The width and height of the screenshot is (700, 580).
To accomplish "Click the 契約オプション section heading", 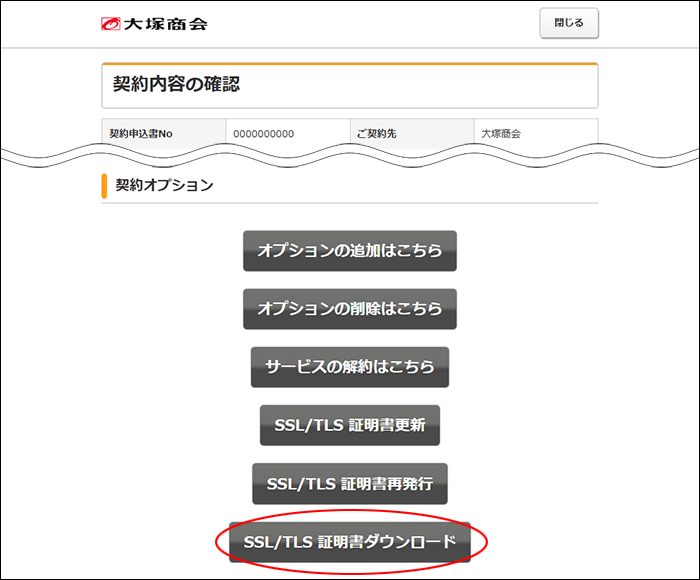I will 165,185.
